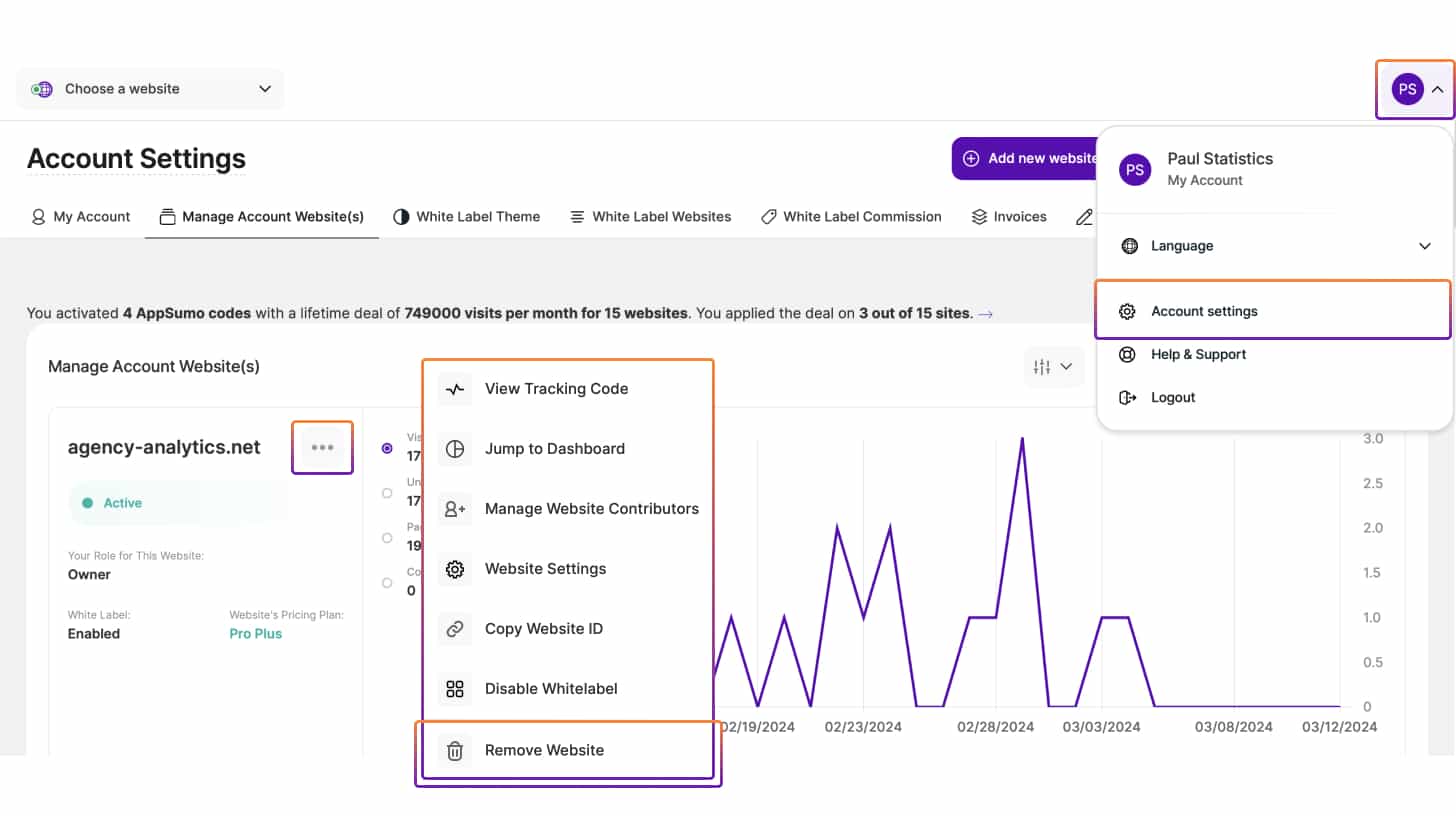Click the Manage Website Contributors person icon
This screenshot has height=816, width=1456.
pyautogui.click(x=455, y=509)
